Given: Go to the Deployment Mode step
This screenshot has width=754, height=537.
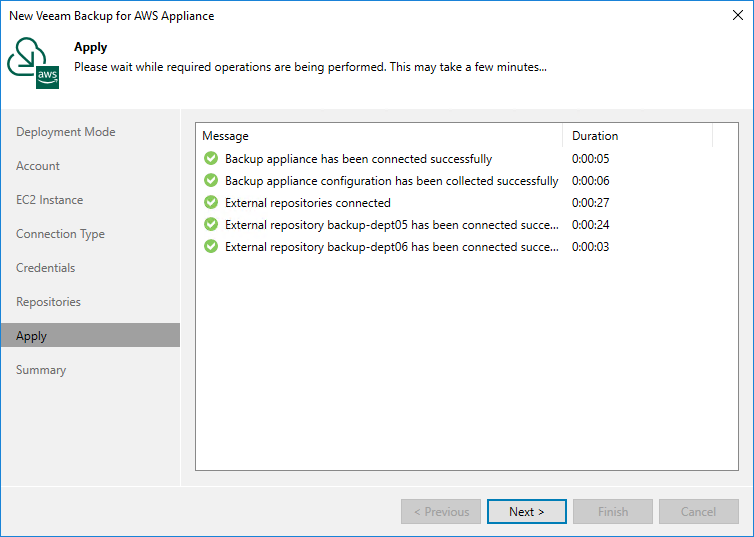Looking at the screenshot, I should point(66,132).
